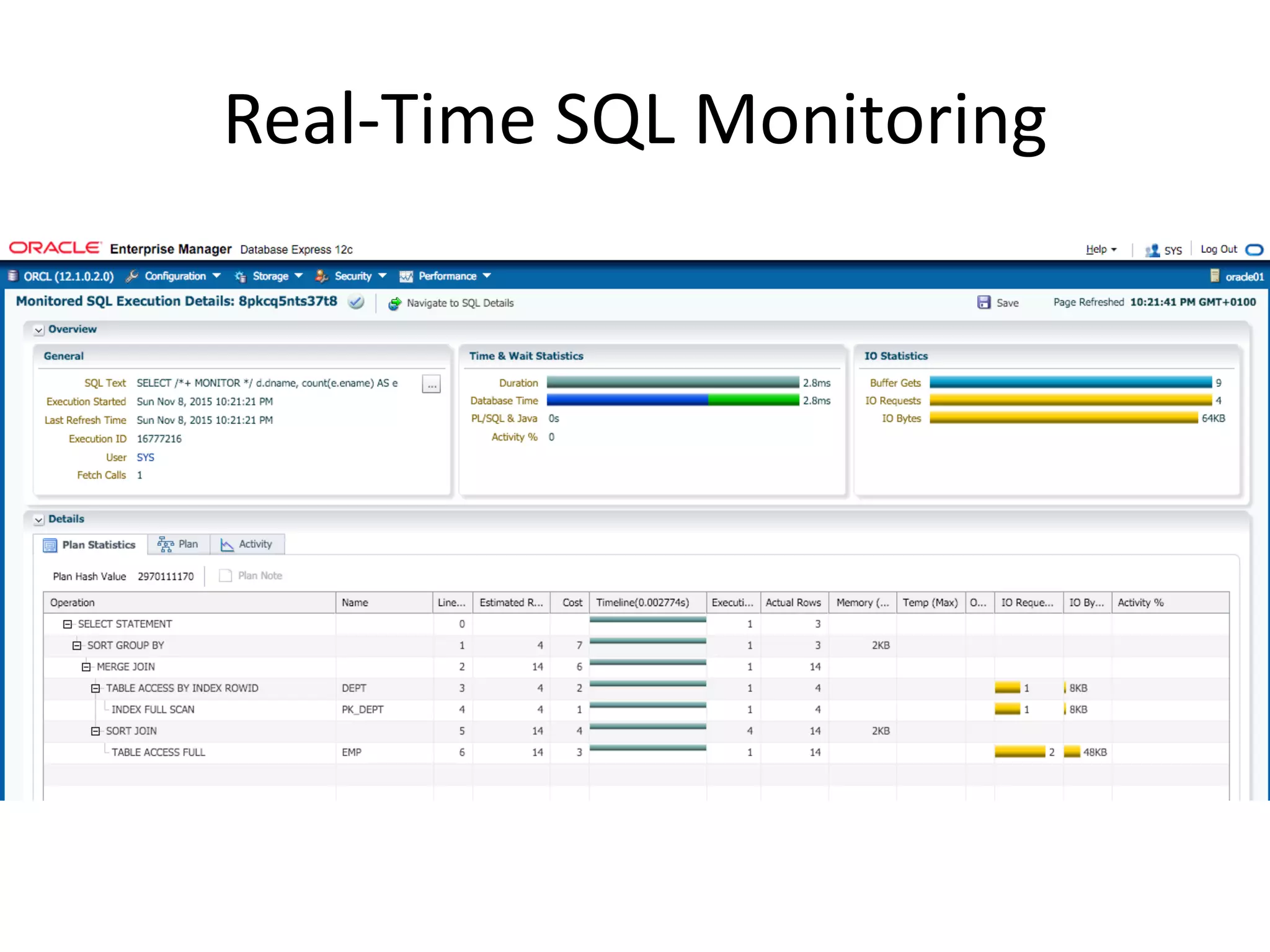Collapse the MERGE JOIN node
1270x952 pixels.
coord(86,667)
